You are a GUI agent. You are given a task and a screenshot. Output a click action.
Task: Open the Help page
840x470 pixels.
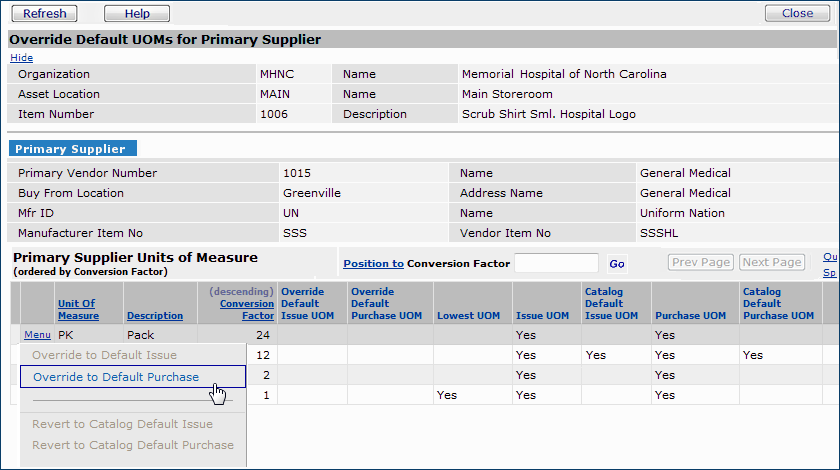[137, 13]
